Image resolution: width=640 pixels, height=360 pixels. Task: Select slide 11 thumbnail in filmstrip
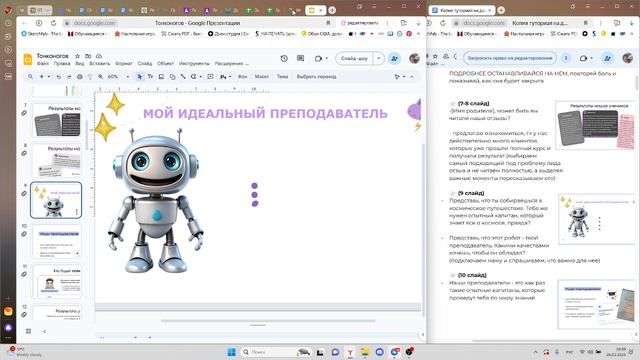click(x=56, y=281)
